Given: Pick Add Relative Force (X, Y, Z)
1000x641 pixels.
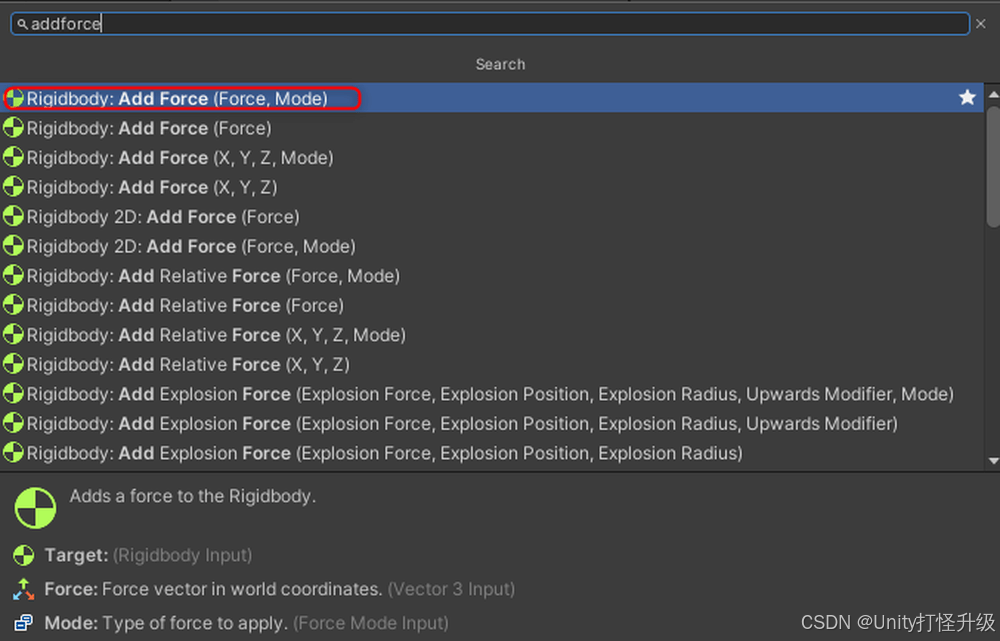Looking at the screenshot, I should [x=491, y=364].
